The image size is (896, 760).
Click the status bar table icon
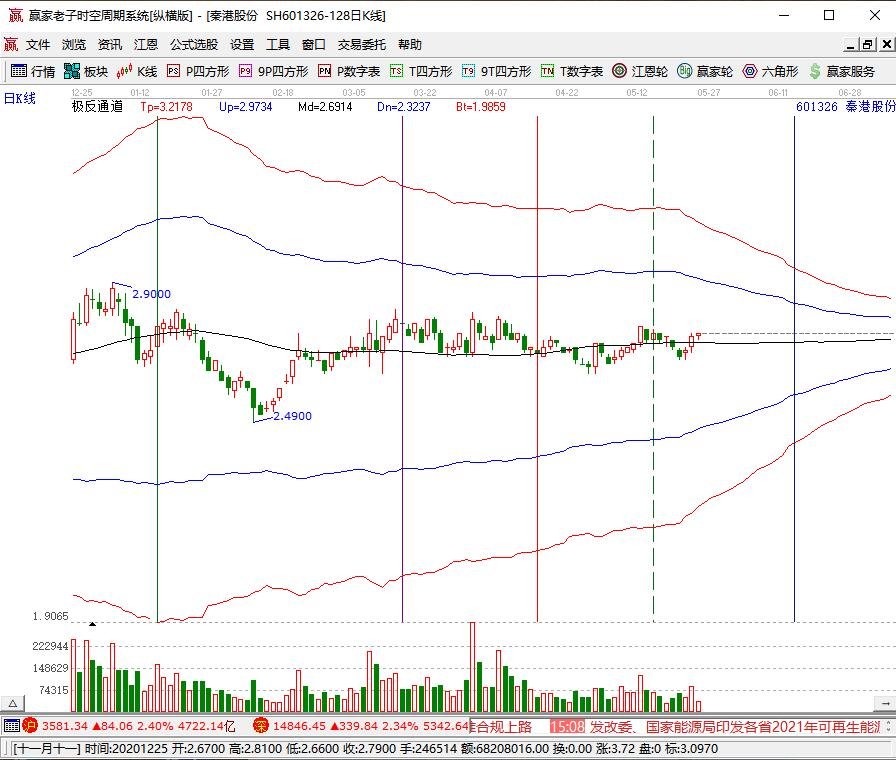coord(11,726)
